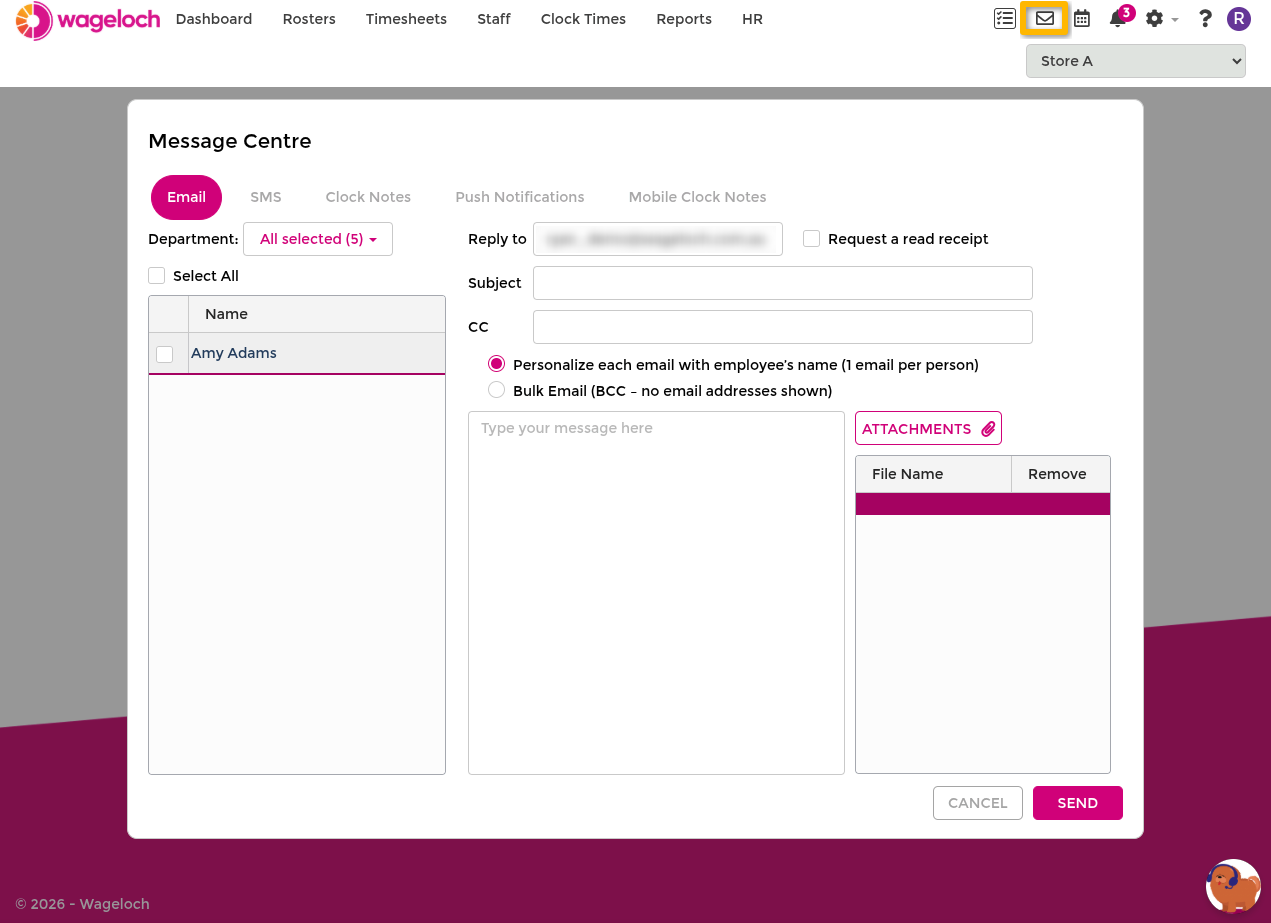Click the Wageloch logo
1271x923 pixels.
pos(88,20)
